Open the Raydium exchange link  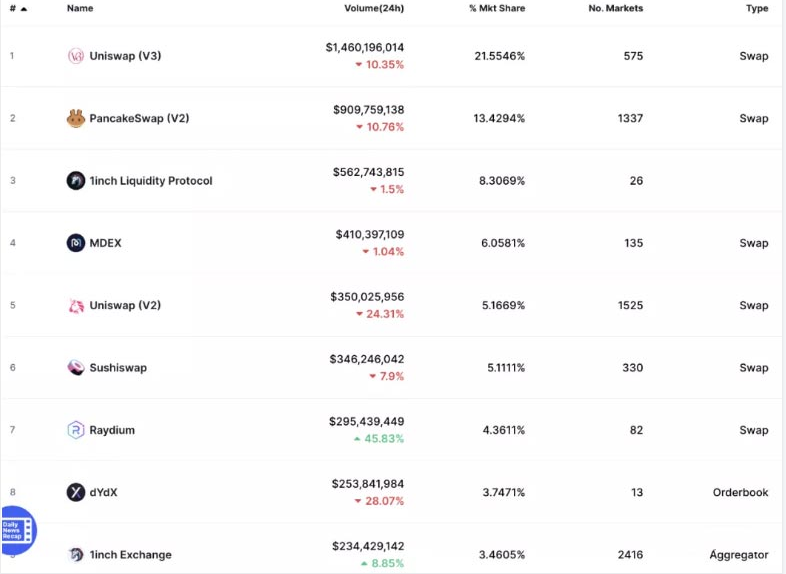coord(112,430)
